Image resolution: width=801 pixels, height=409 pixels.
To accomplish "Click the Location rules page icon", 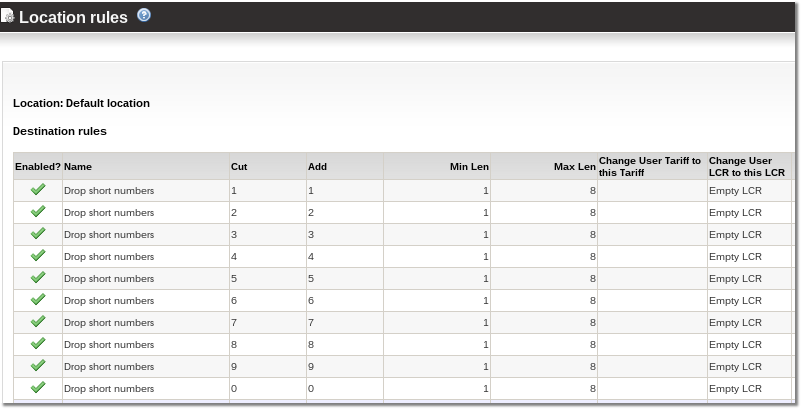I will point(8,16).
